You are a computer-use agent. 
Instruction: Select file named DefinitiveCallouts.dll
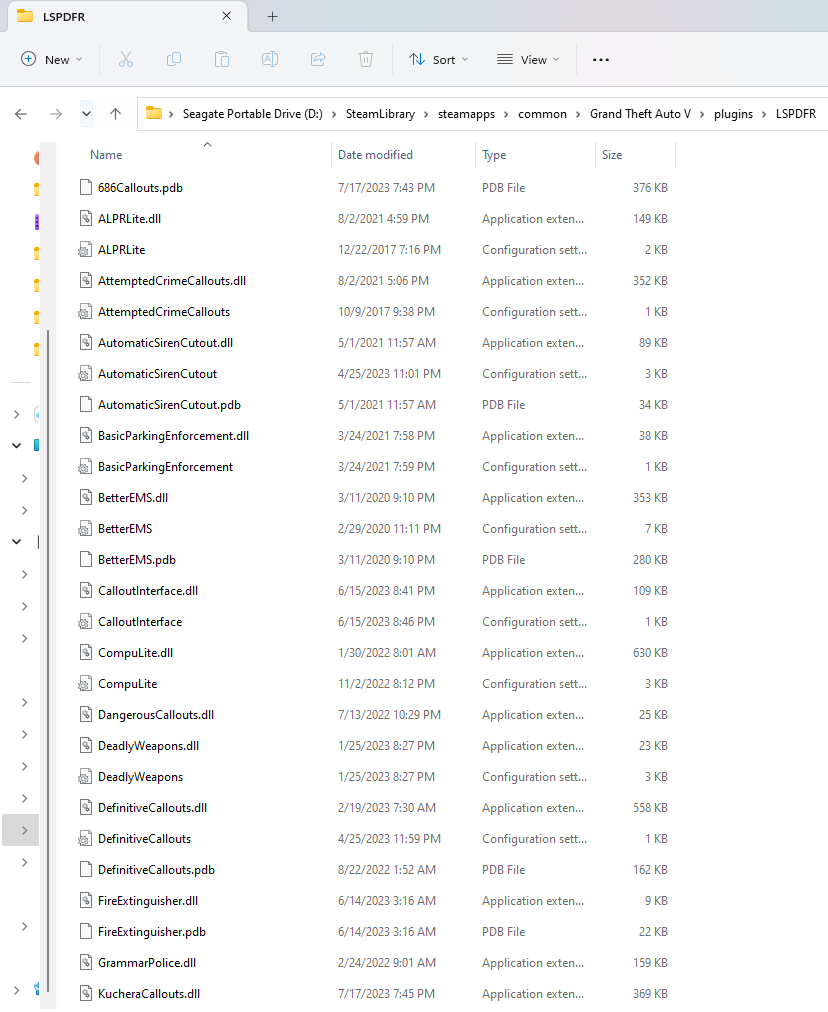[x=152, y=807]
